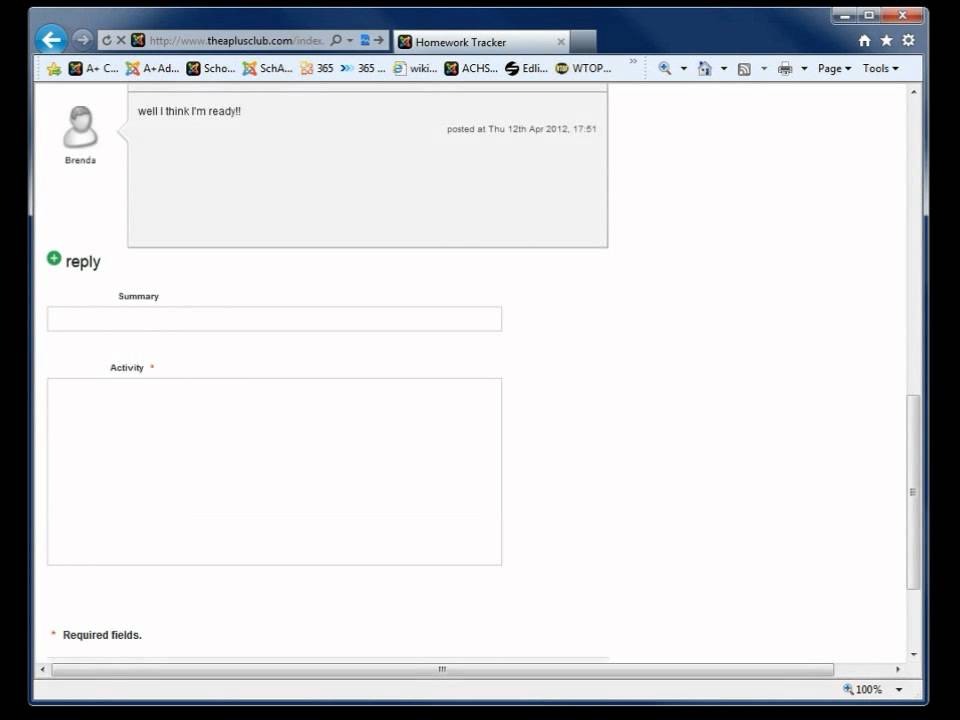Click the Home page icon in command bar
The width and height of the screenshot is (960, 720).
705,69
